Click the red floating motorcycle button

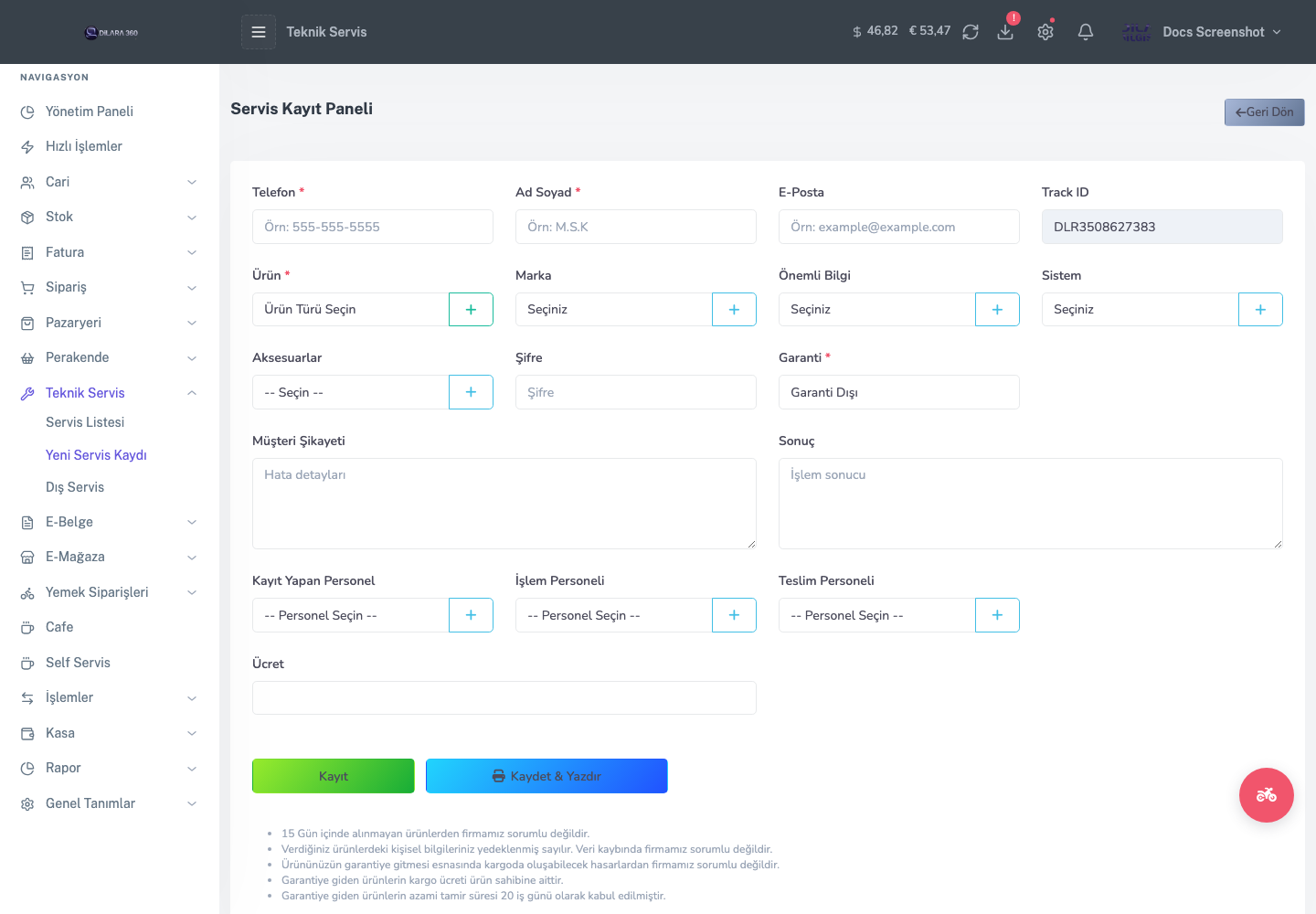click(1267, 795)
